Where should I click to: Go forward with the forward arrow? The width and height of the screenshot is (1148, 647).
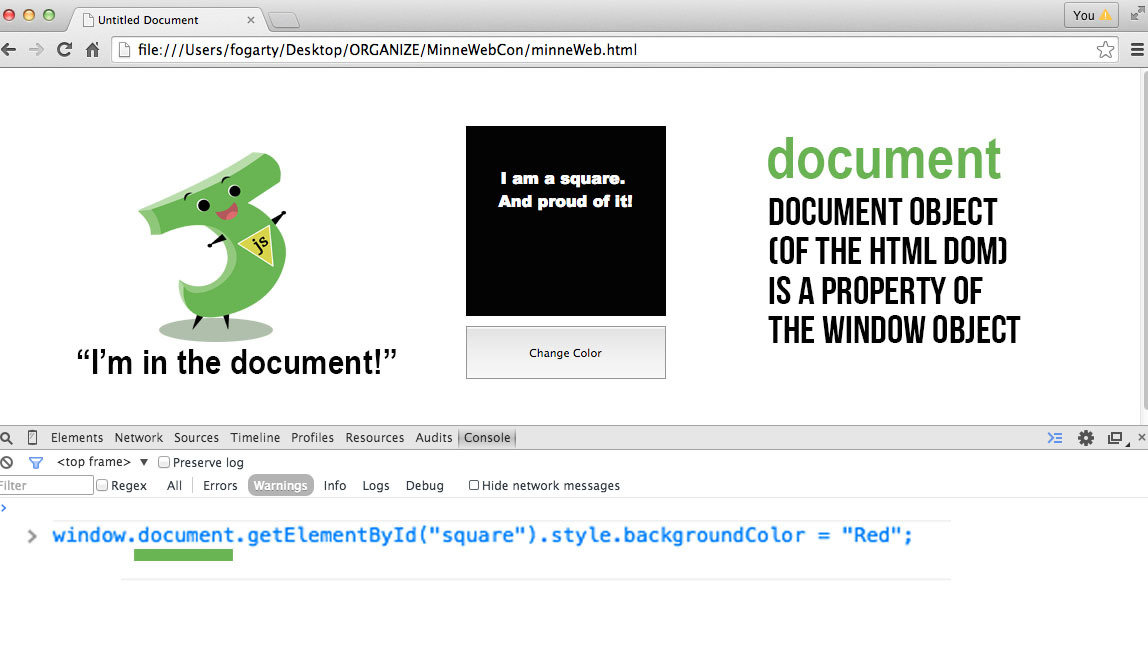[x=36, y=50]
